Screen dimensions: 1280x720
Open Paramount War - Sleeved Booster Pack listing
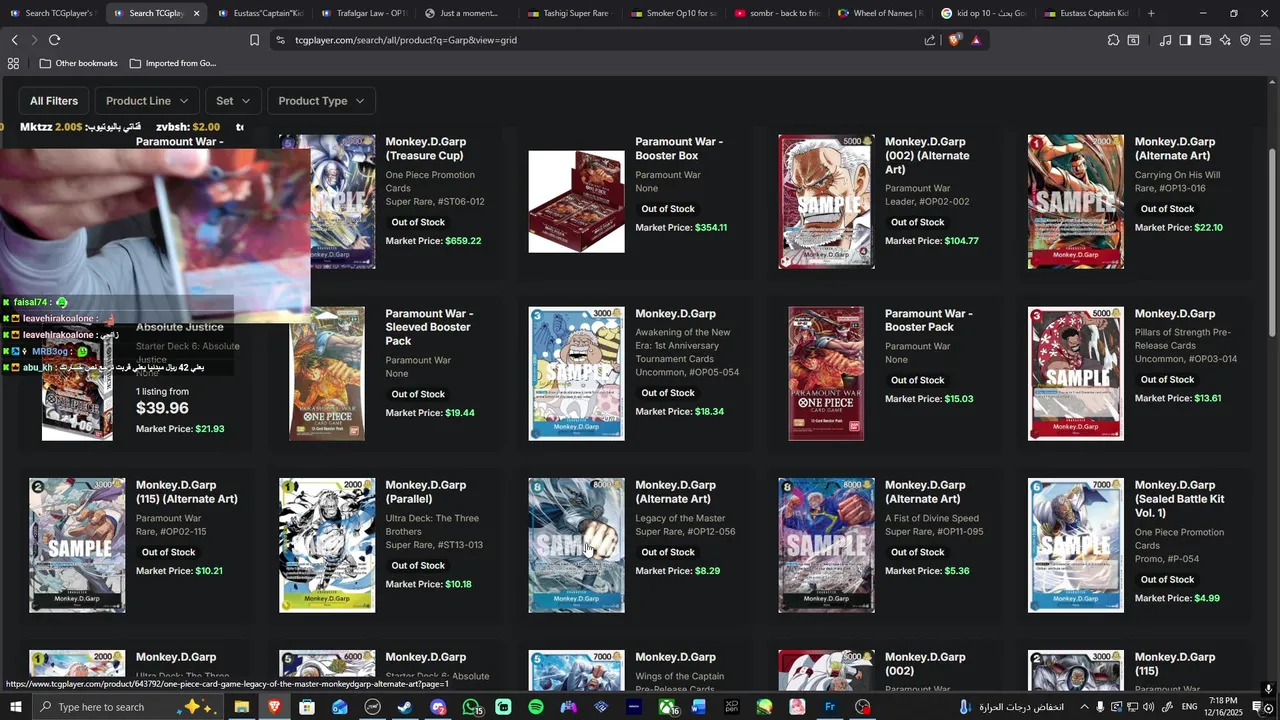(x=430, y=327)
